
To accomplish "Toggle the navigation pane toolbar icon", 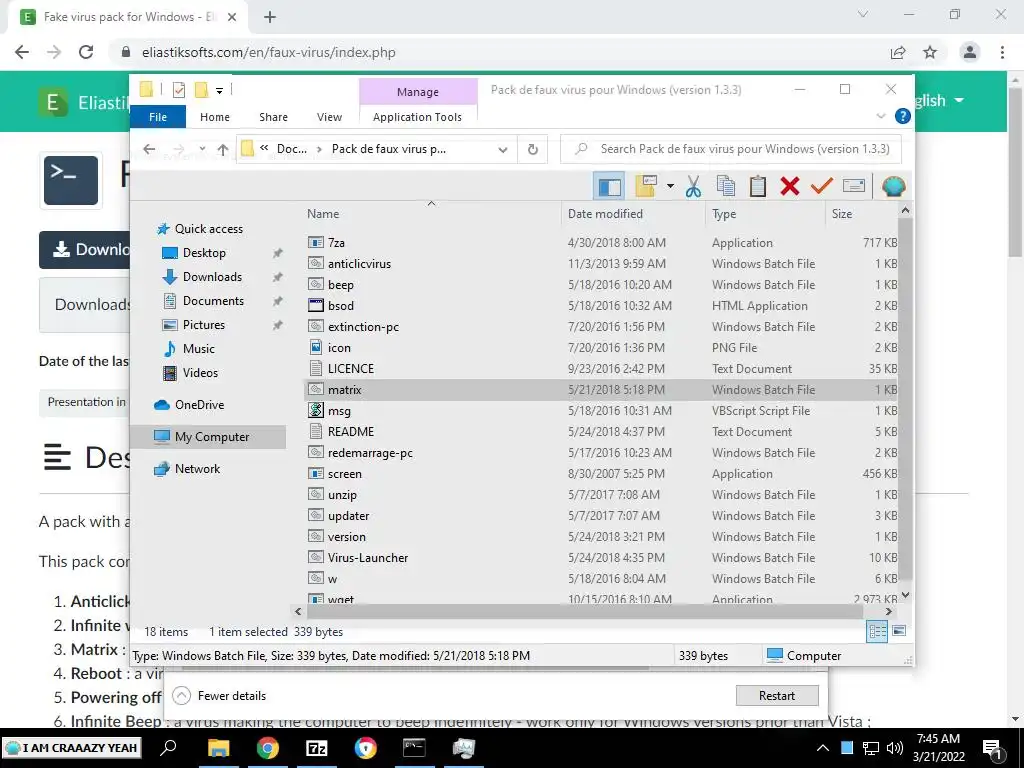I will click(609, 186).
